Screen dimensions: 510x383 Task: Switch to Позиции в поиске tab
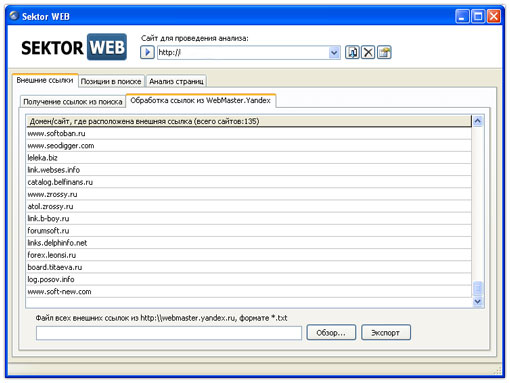[111, 81]
